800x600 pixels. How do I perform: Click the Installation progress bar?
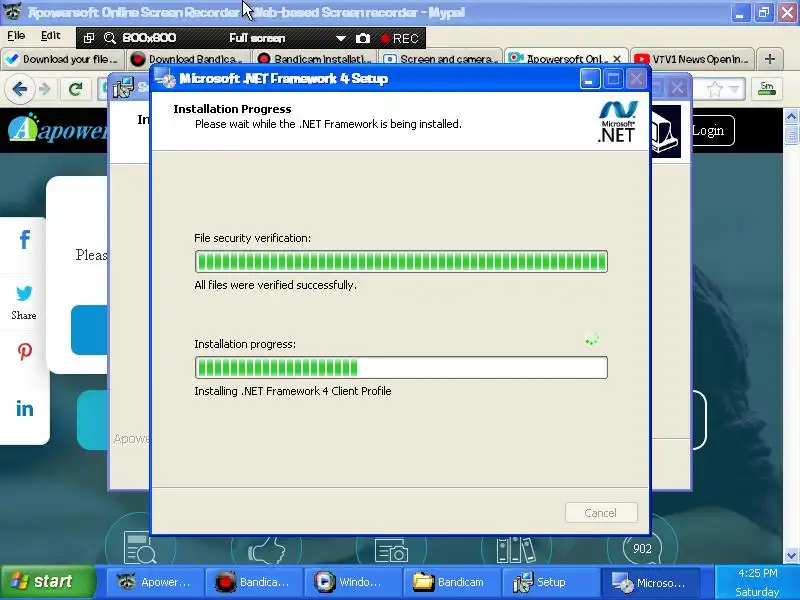pyautogui.click(x=401, y=367)
